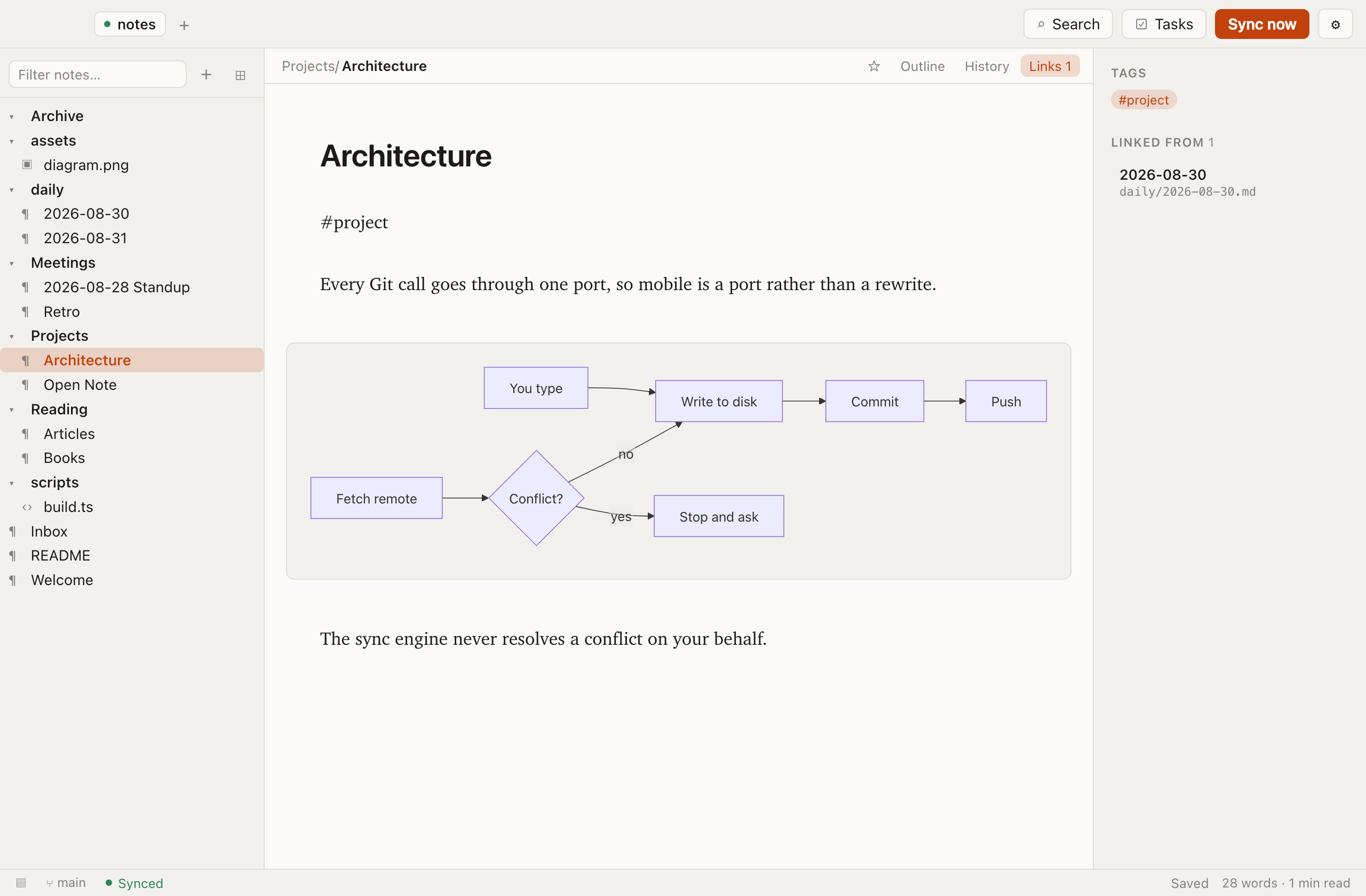Open the Open Note entry
1366x896 pixels.
click(x=132, y=385)
